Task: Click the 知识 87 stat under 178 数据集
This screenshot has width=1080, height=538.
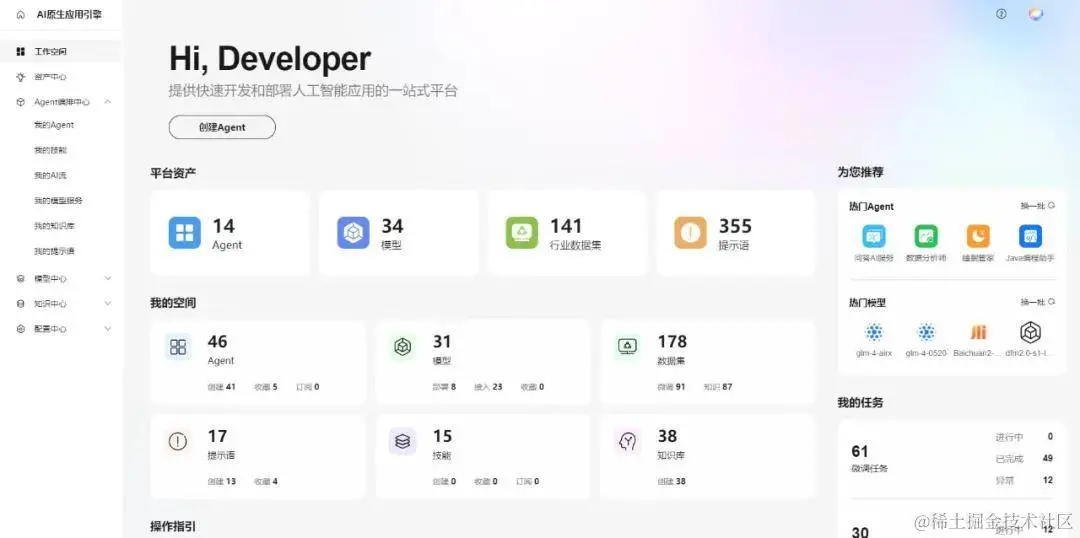Action: [x=718, y=387]
